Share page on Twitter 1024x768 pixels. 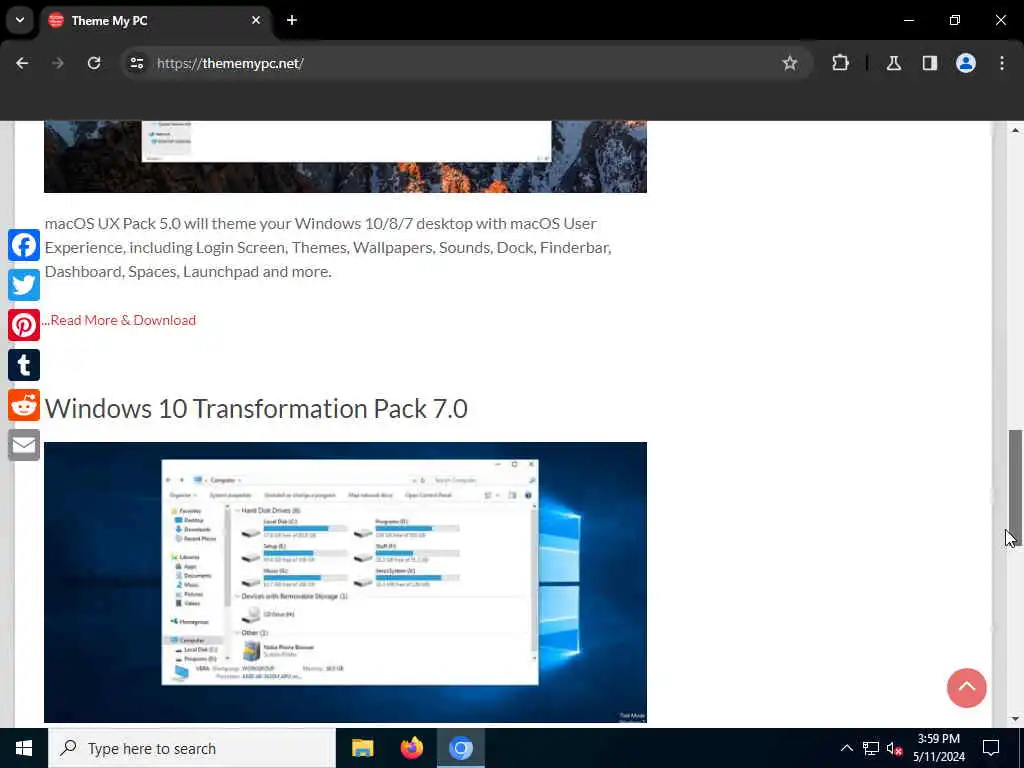point(24,285)
